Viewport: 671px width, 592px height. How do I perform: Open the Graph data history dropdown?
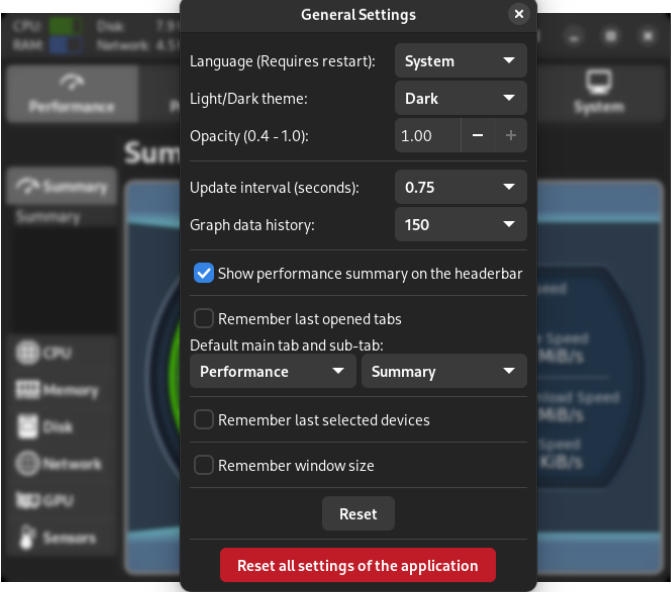[460, 224]
